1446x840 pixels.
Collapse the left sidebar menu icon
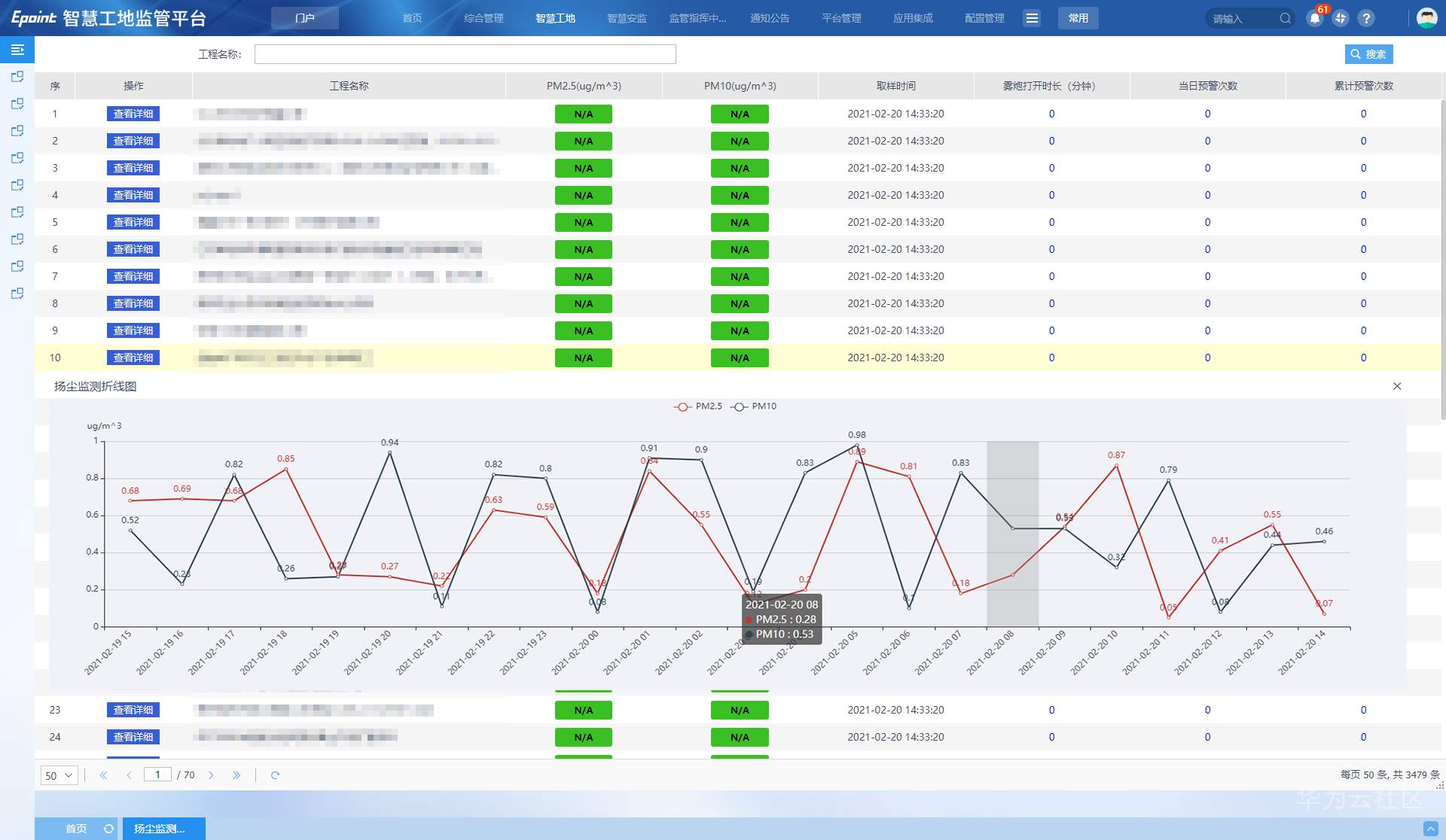pos(17,50)
